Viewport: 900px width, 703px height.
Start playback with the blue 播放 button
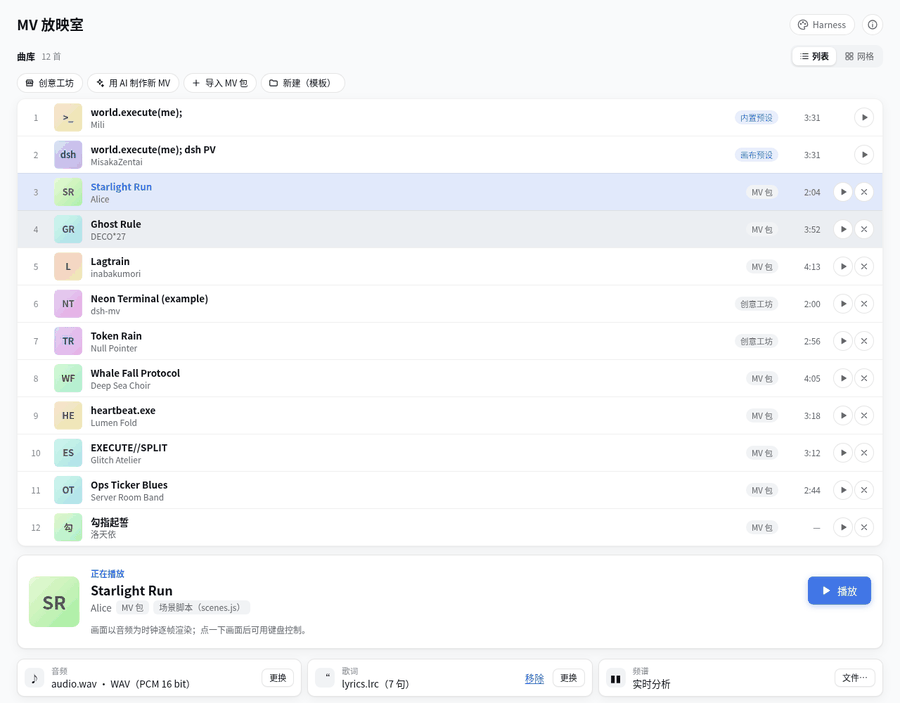(x=839, y=591)
